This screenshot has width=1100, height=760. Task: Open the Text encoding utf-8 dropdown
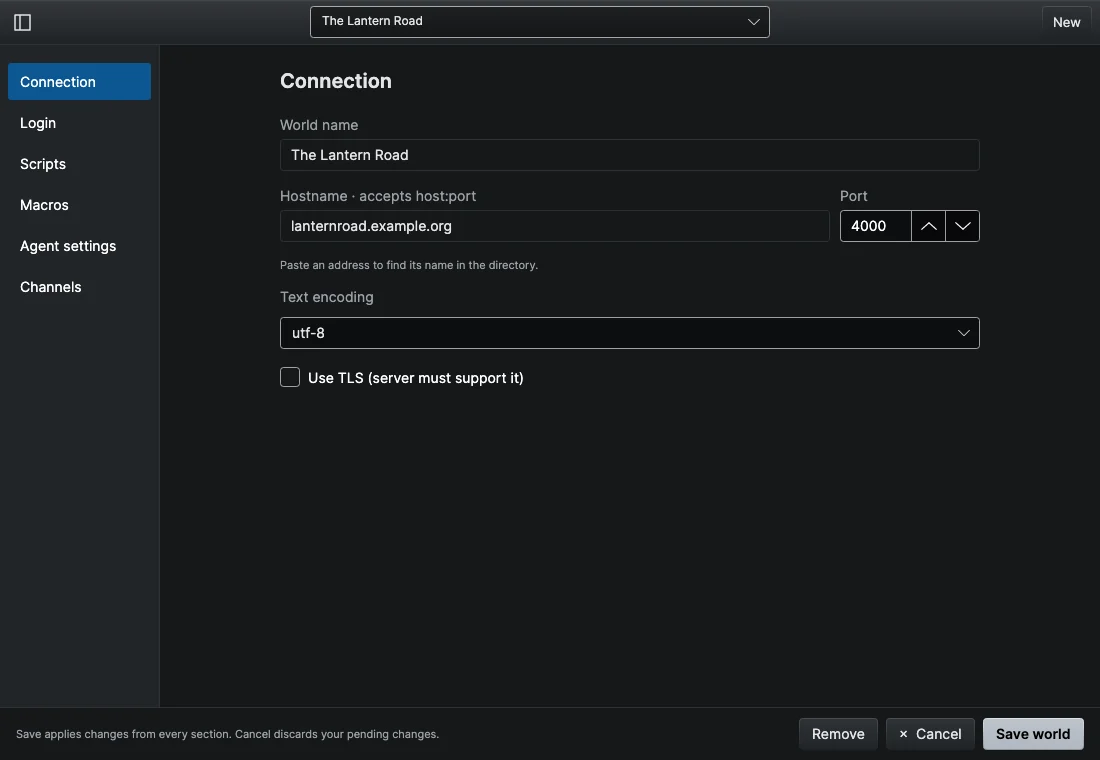pos(629,333)
